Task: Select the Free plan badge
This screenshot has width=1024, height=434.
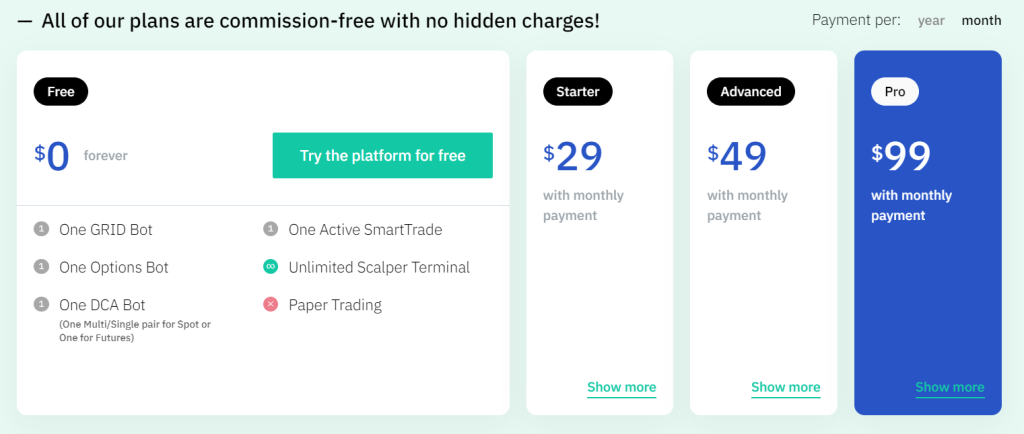Action: (x=61, y=91)
